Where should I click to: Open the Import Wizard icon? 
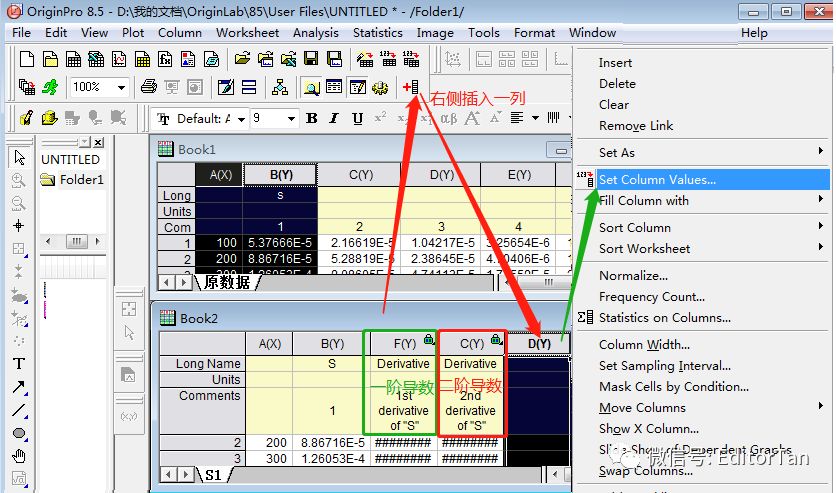coord(365,59)
